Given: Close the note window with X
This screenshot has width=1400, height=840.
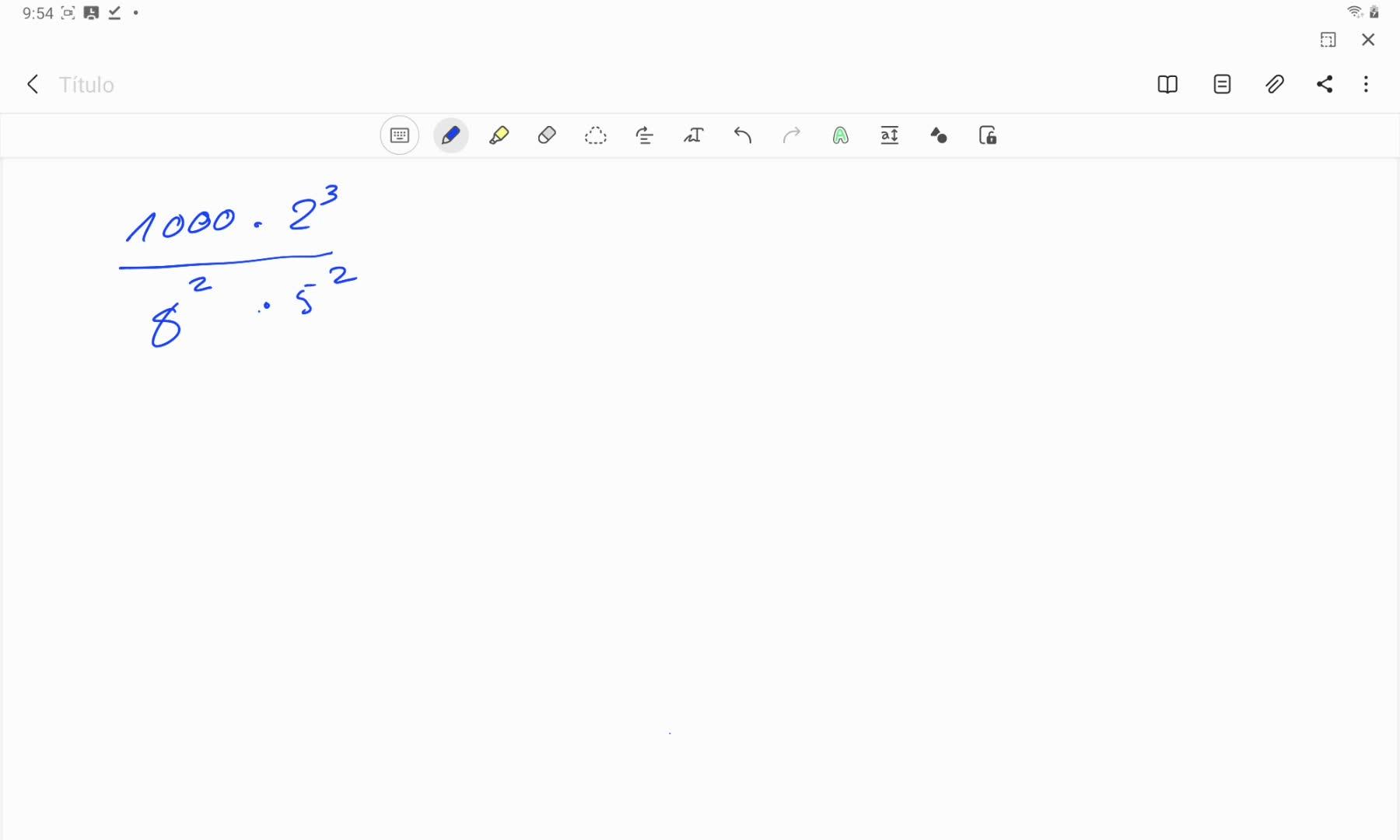Looking at the screenshot, I should coord(1368,40).
